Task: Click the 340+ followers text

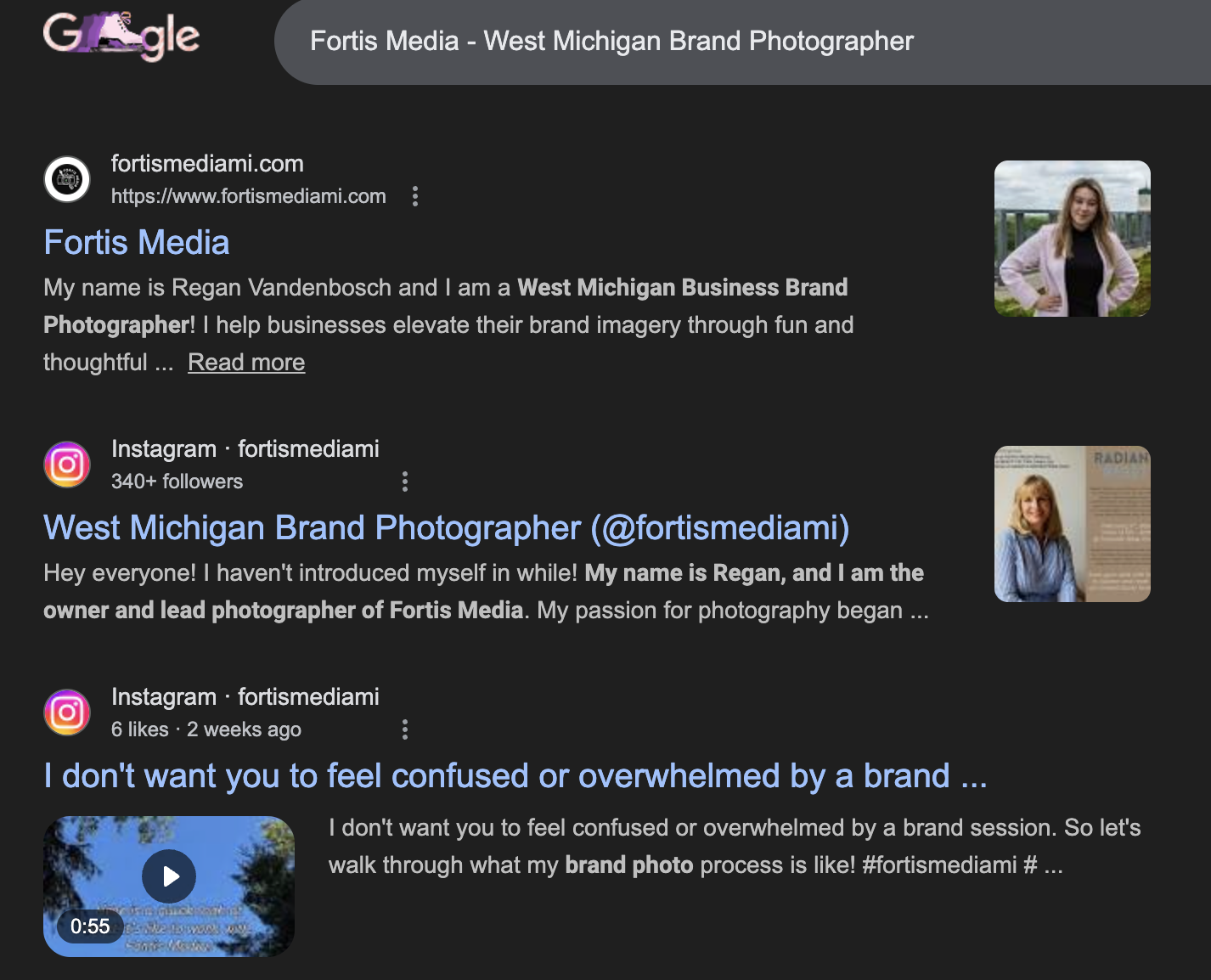Action: [x=177, y=482]
